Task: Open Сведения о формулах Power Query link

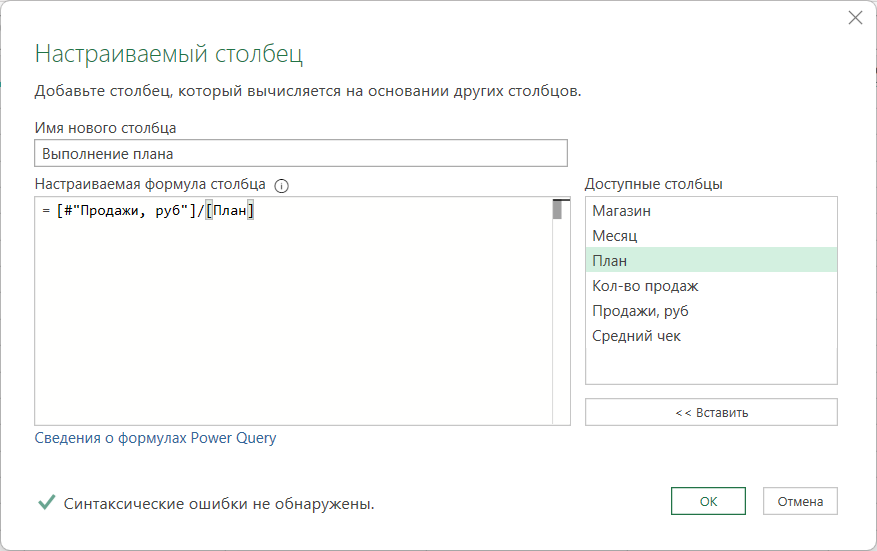Action: (x=155, y=438)
